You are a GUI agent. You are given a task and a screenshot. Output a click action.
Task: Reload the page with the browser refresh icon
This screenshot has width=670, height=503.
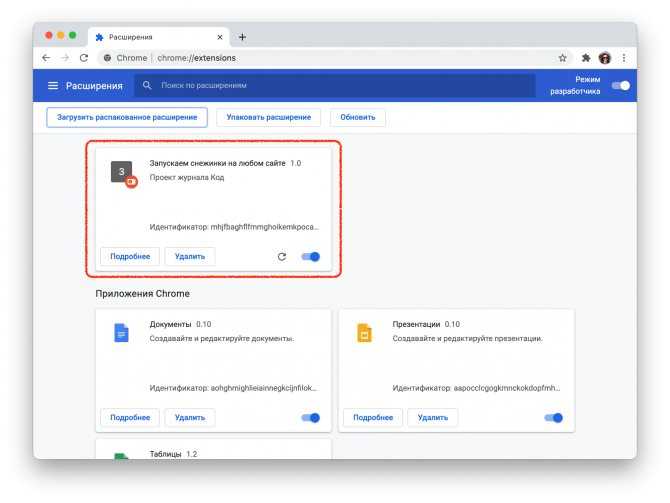click(x=84, y=58)
